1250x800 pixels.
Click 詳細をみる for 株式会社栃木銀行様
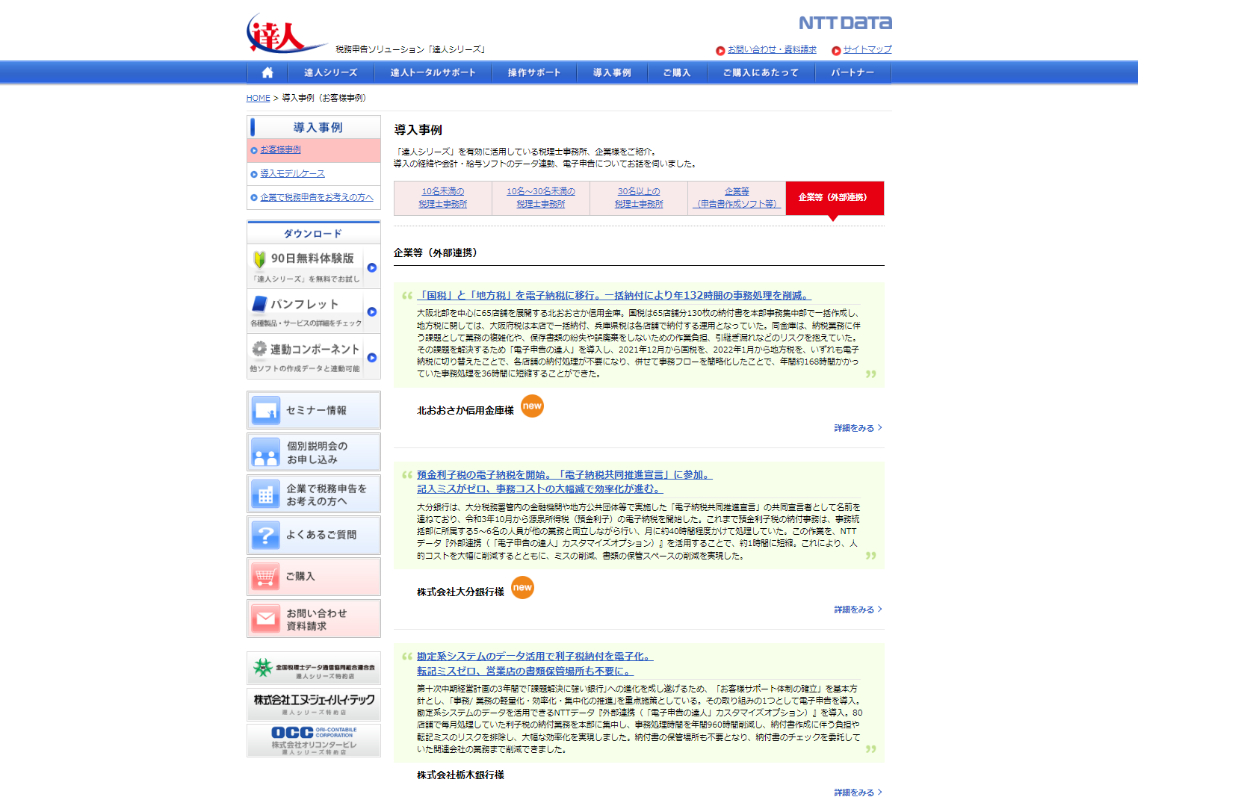click(858, 792)
